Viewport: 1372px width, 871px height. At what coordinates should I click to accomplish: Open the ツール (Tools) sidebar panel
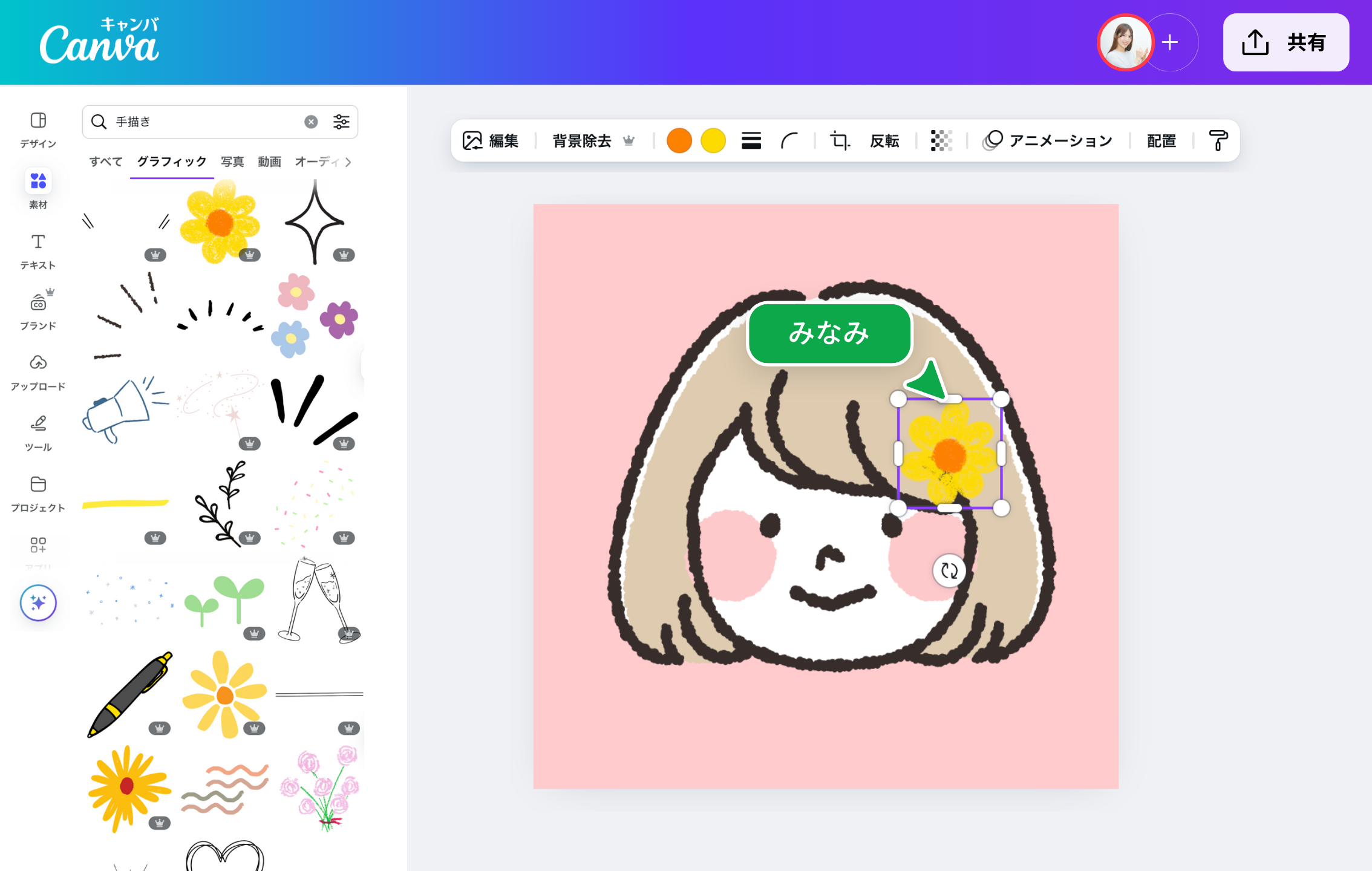coord(38,432)
